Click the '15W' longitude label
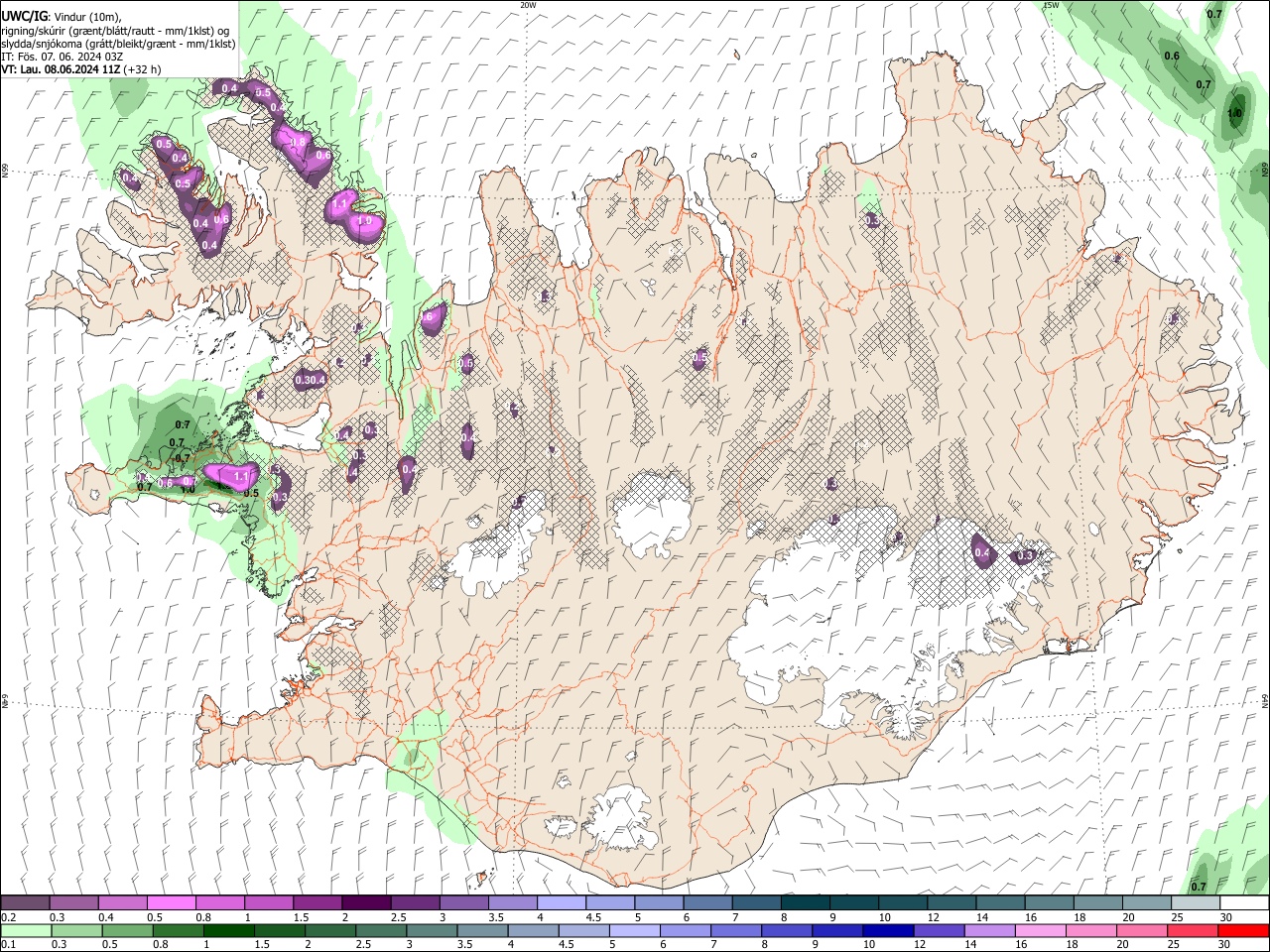The height and width of the screenshot is (952, 1270). tap(1051, 5)
